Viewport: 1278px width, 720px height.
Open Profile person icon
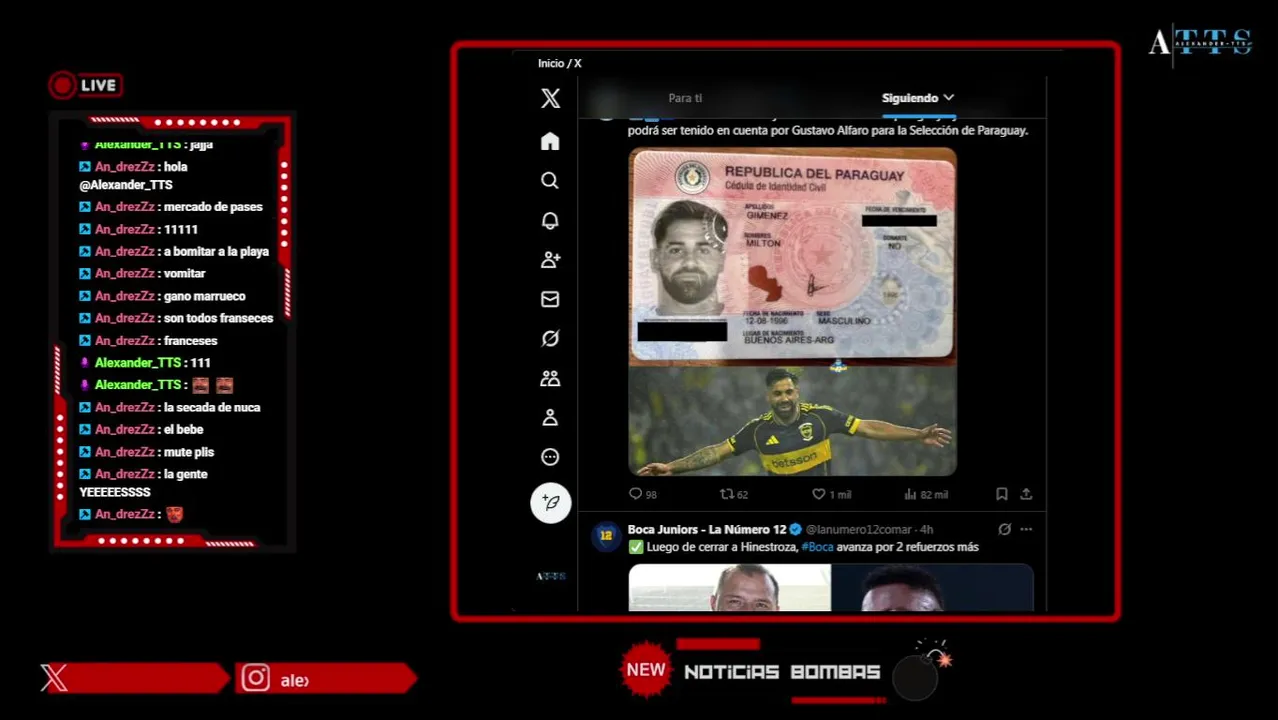point(550,418)
